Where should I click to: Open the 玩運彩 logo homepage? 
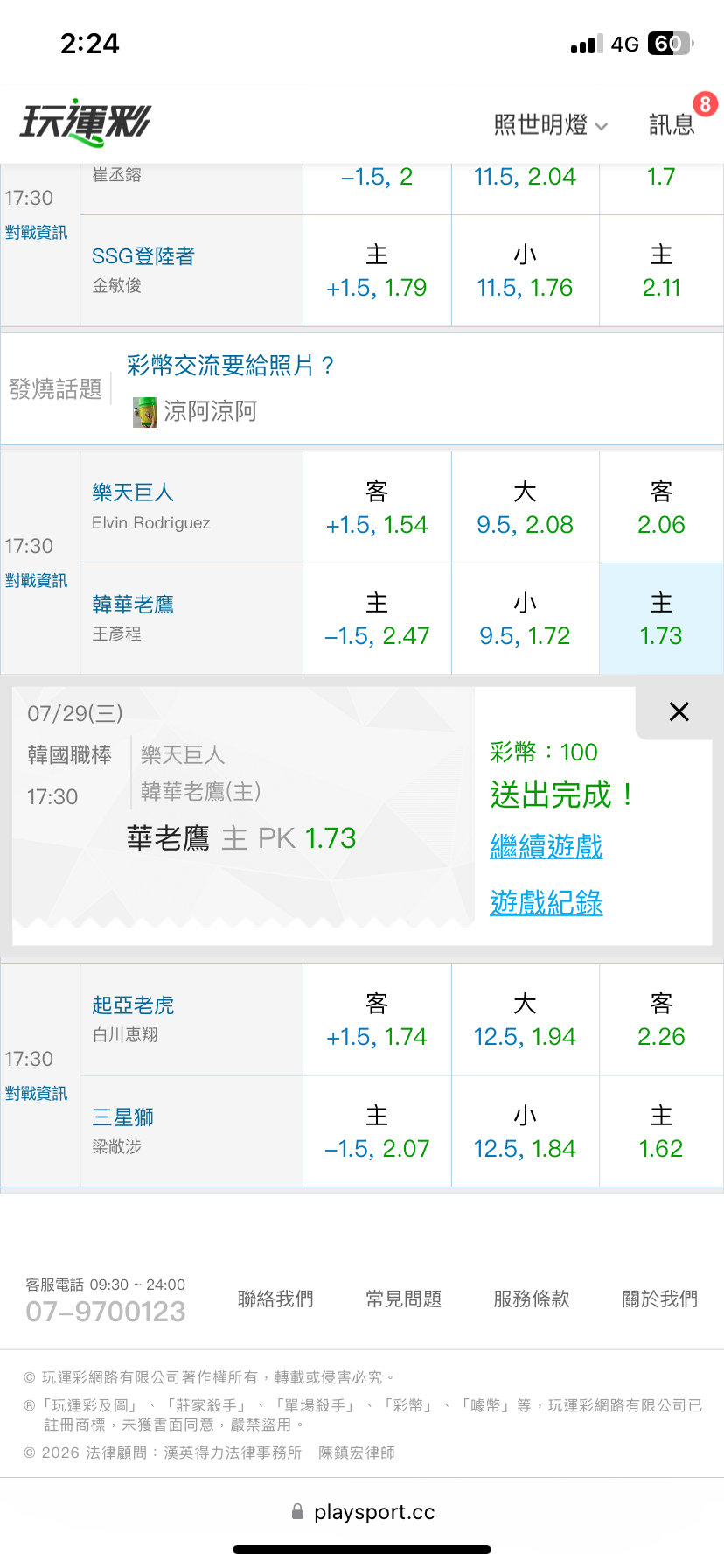(x=86, y=122)
